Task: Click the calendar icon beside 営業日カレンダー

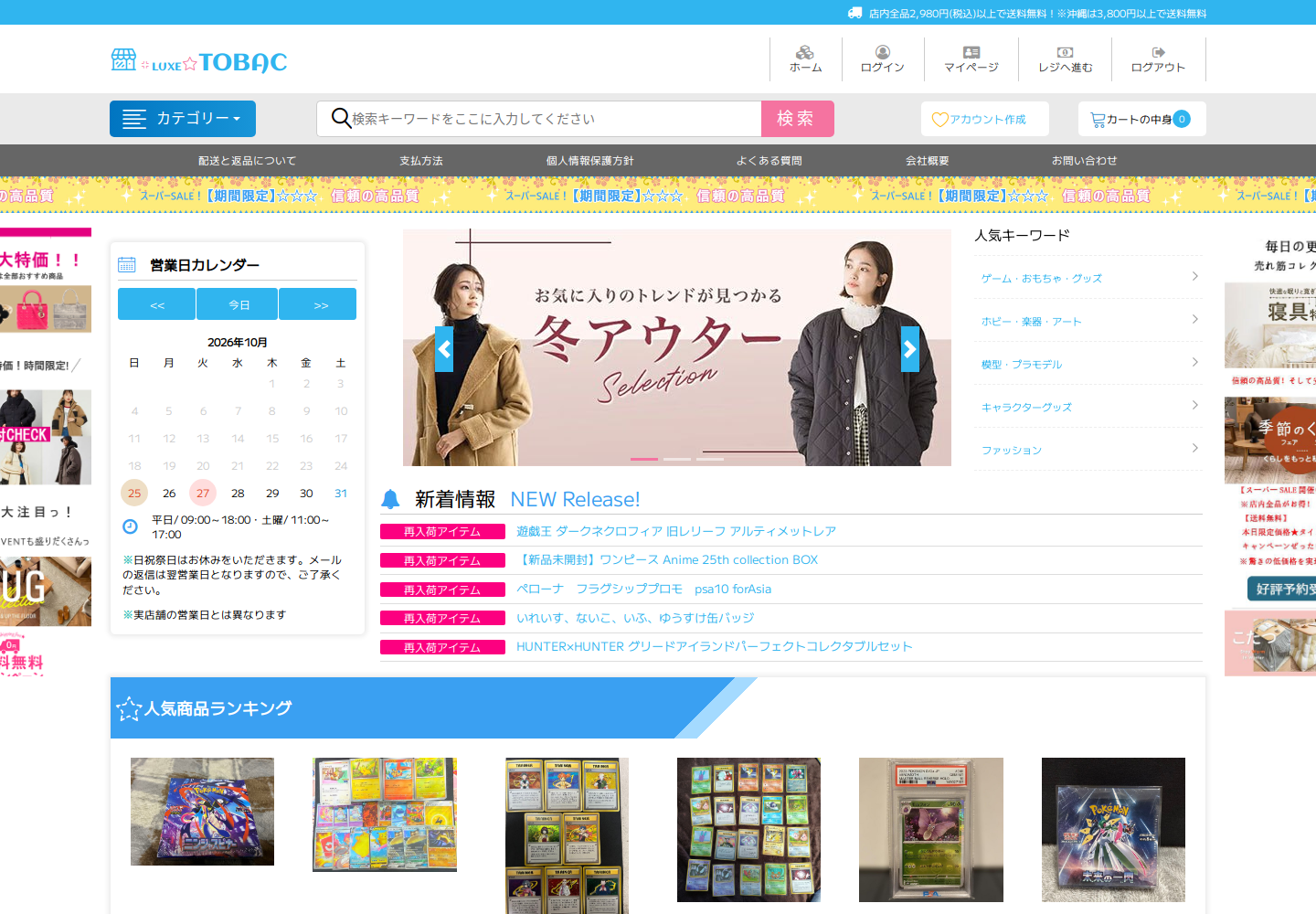Action: tap(127, 265)
